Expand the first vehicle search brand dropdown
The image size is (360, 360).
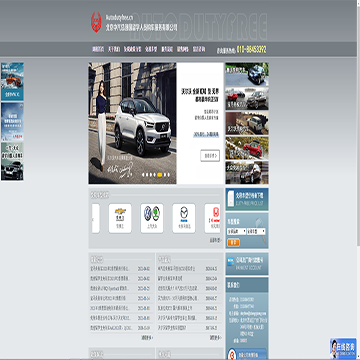236,231
